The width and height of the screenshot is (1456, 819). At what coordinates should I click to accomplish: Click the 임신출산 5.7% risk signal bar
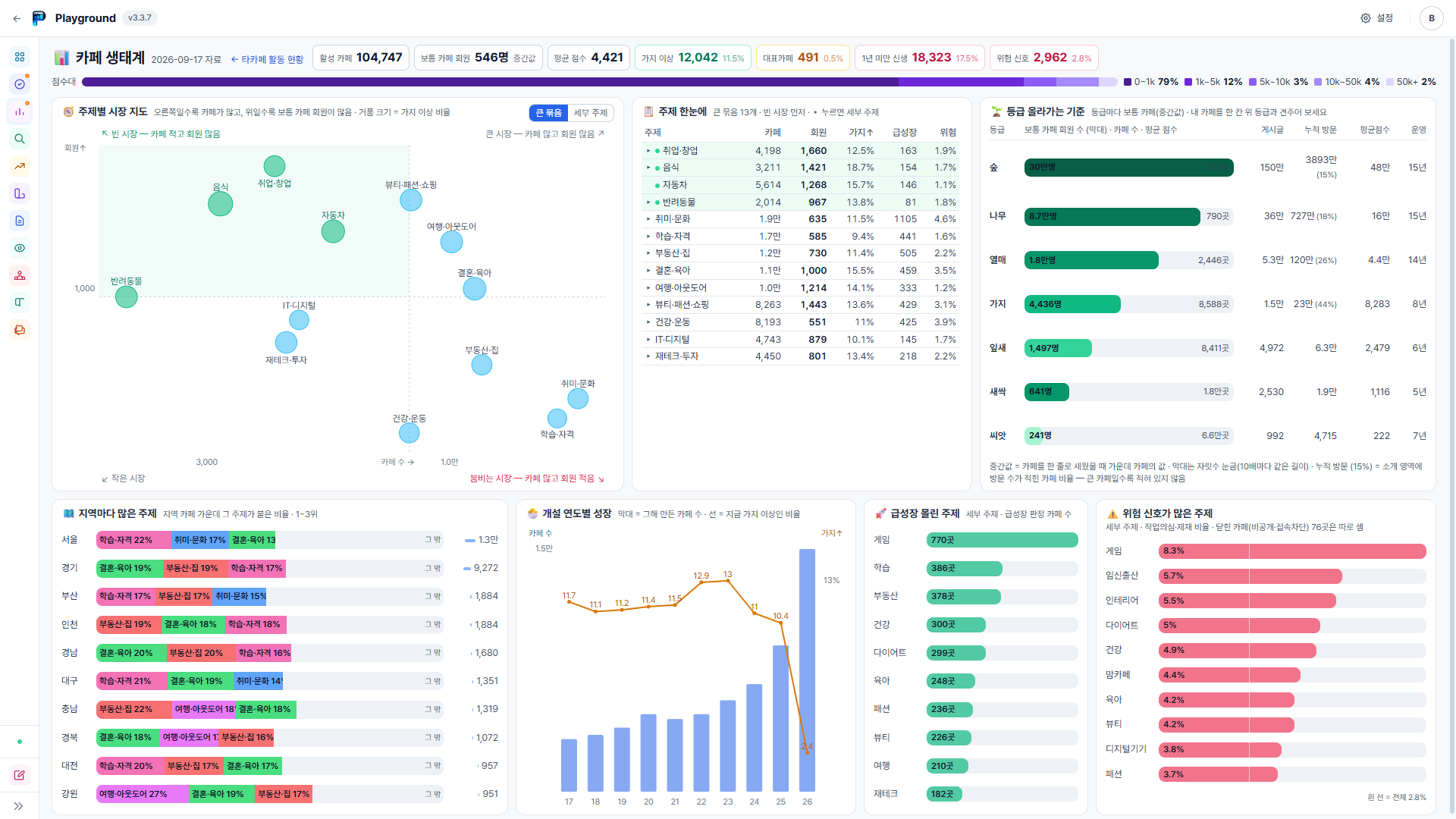tap(1250, 576)
